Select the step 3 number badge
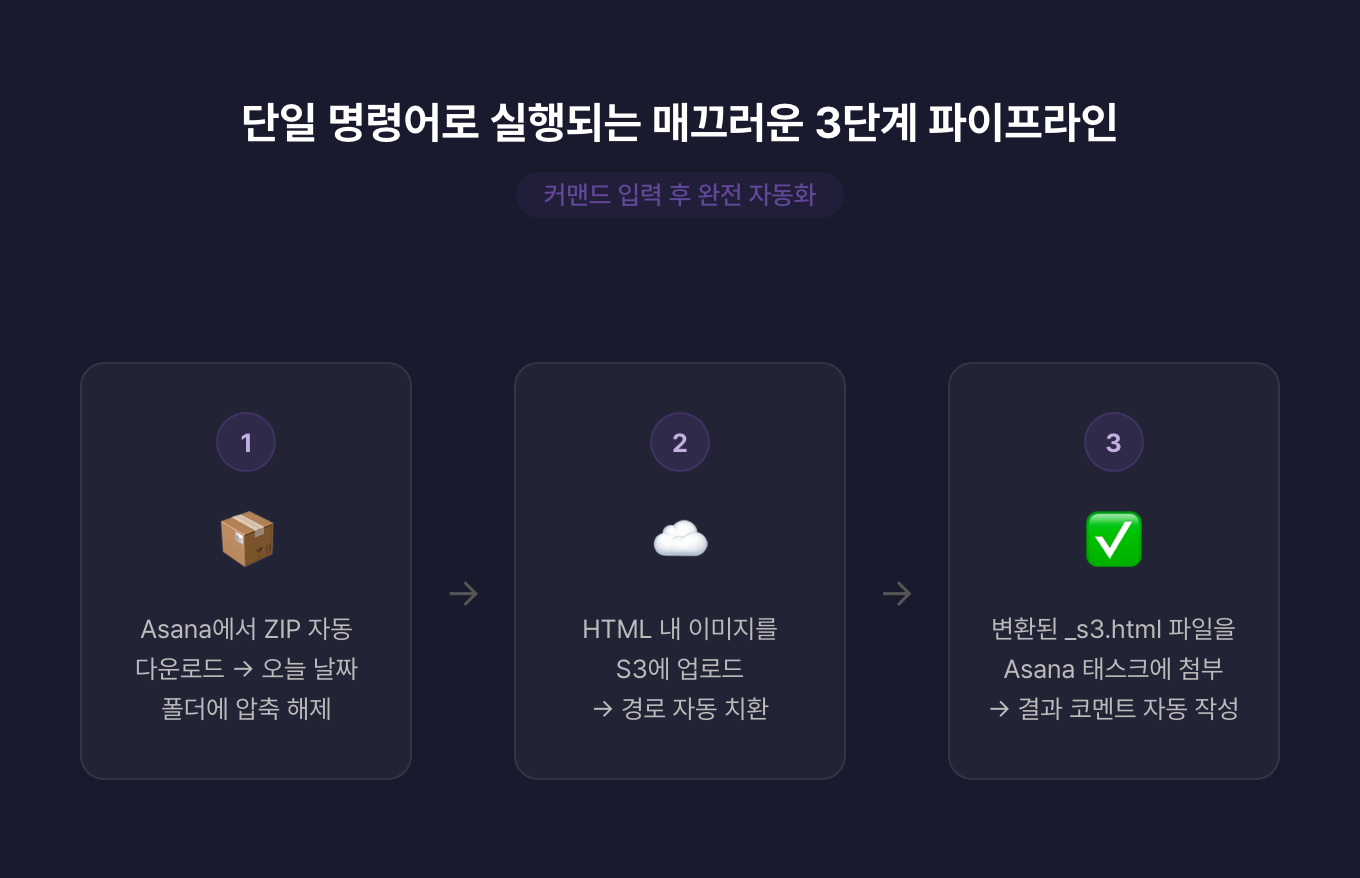 (1113, 442)
